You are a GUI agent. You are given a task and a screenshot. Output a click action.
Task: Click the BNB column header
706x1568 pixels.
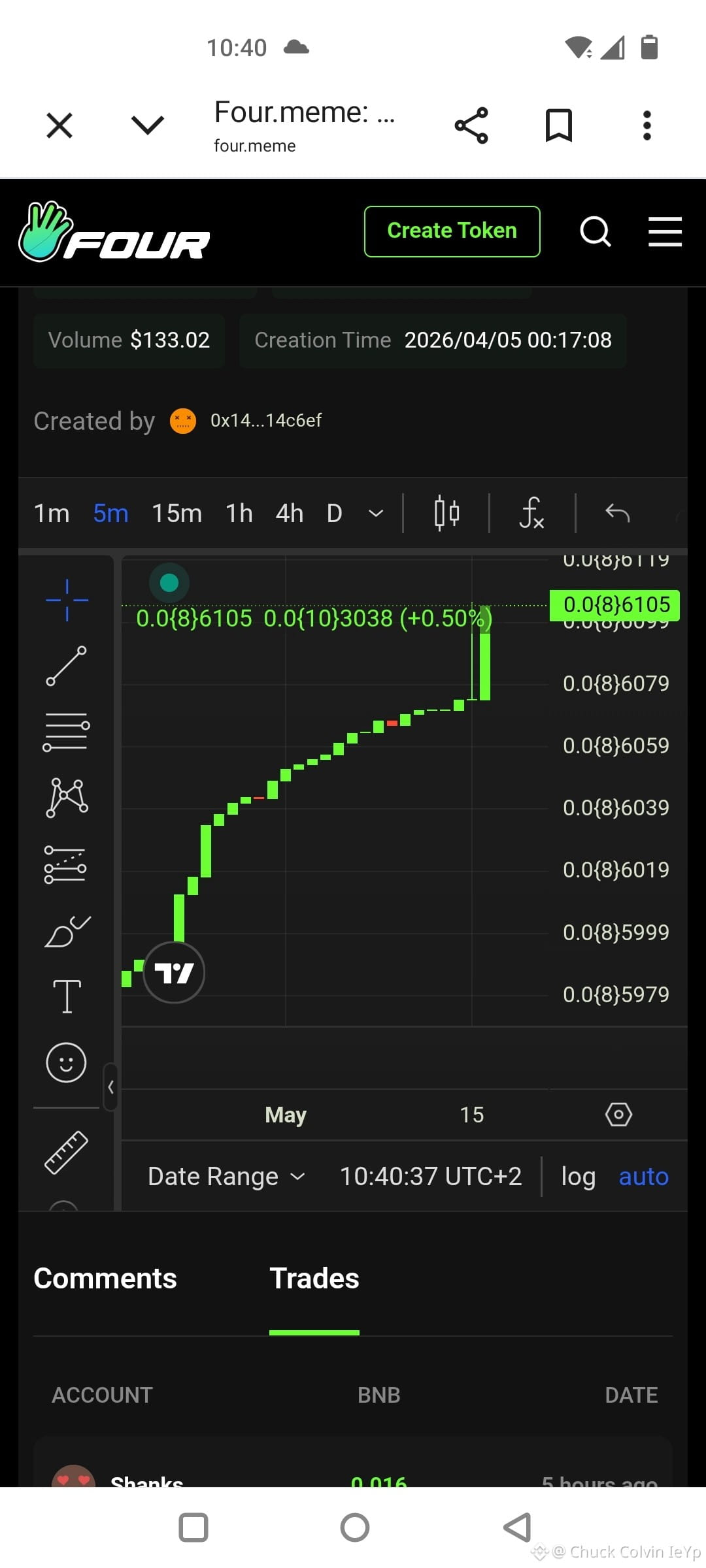[379, 1395]
